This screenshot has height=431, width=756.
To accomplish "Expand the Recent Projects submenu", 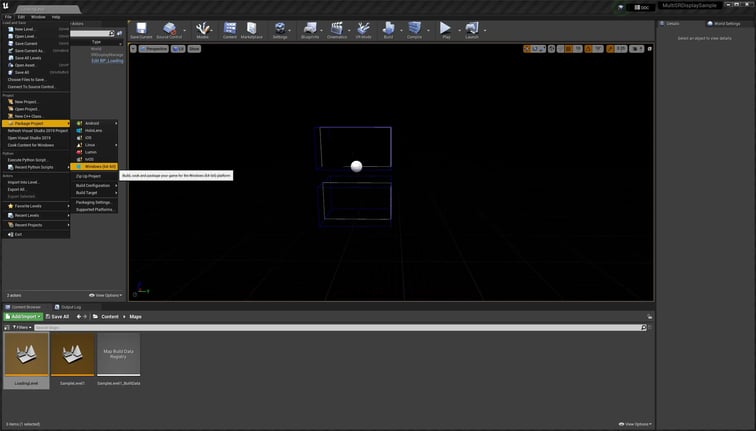I will coord(36,225).
